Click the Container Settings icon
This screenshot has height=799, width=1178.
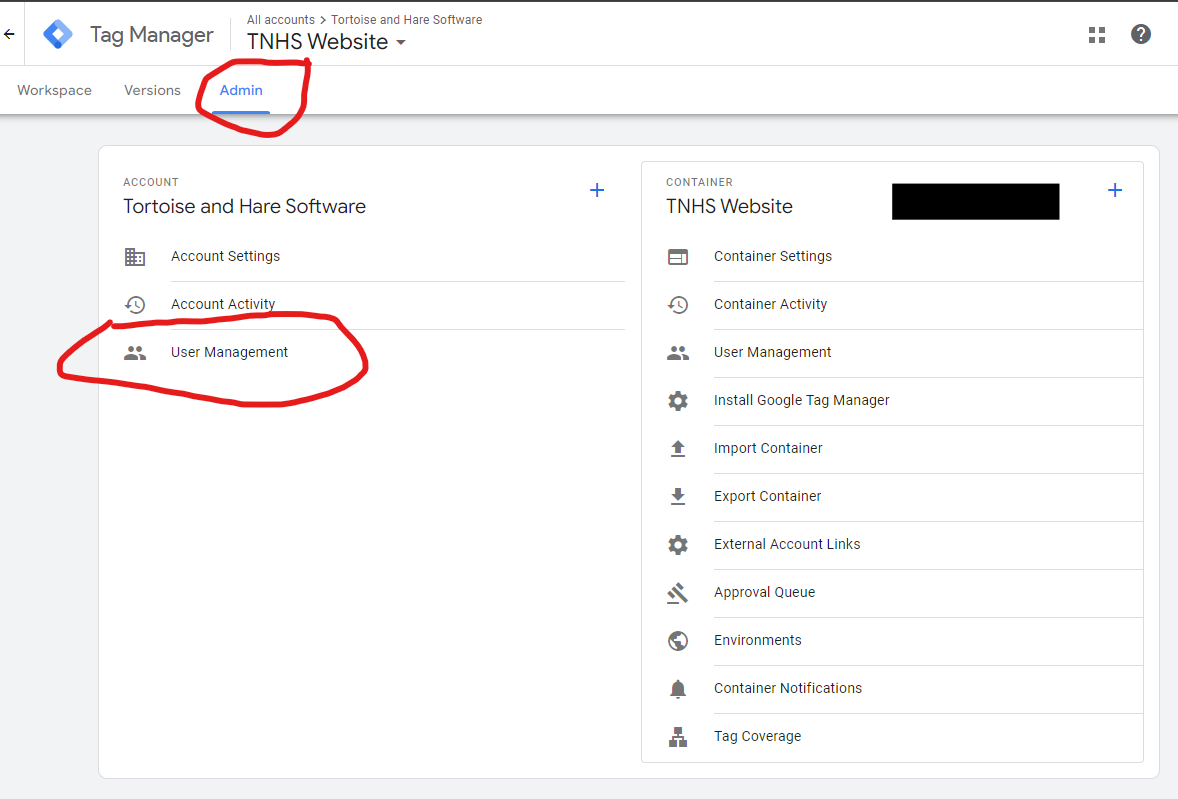coord(679,256)
